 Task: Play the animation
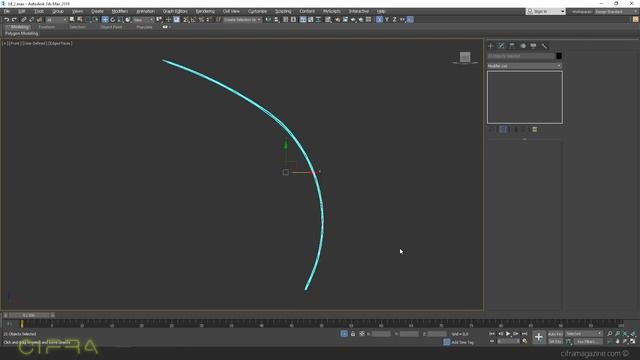508,334
